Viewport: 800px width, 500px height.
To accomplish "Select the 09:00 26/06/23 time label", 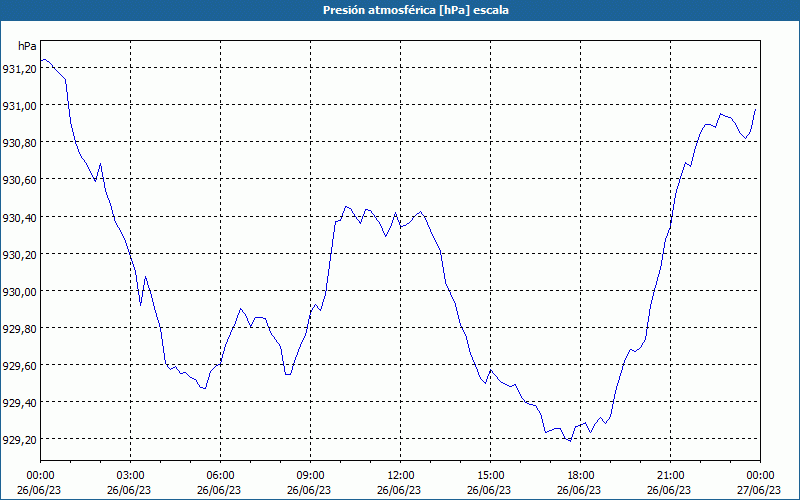I will pos(310,483).
